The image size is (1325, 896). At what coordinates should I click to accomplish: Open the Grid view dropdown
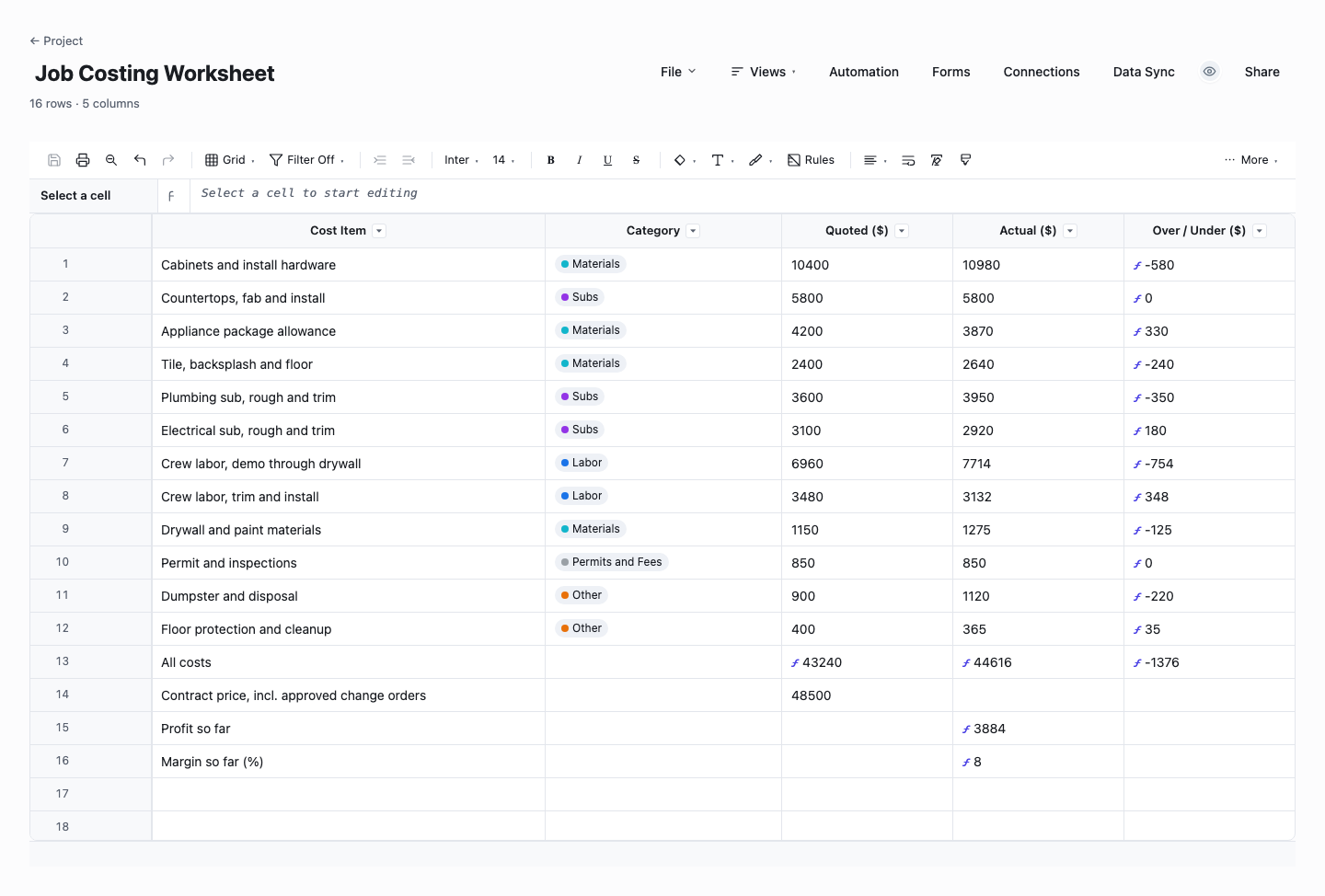[x=230, y=160]
